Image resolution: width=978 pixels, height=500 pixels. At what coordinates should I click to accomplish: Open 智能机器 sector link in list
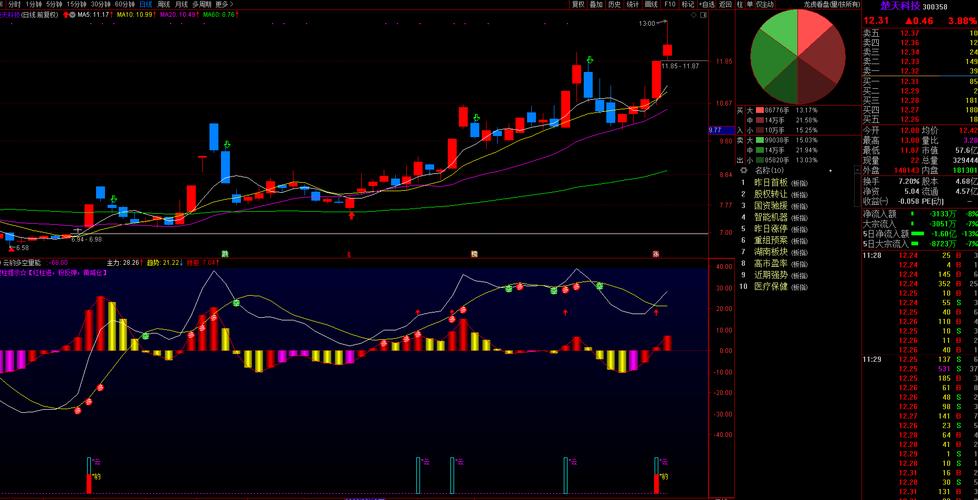pos(771,216)
